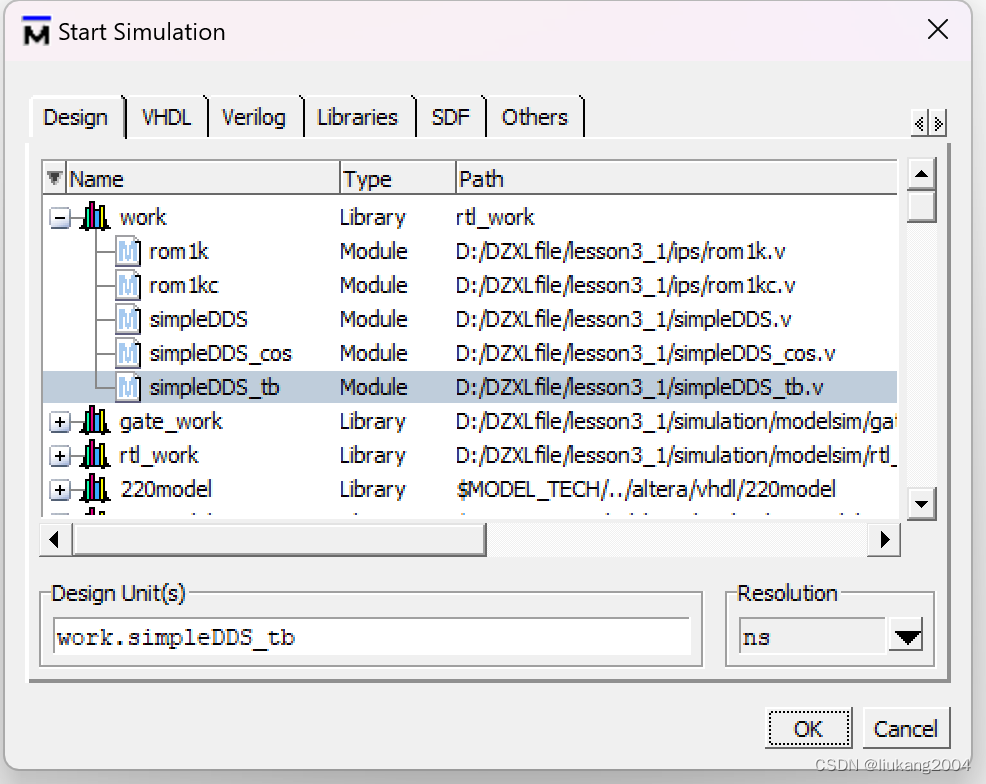Collapse the work library tree
The width and height of the screenshot is (986, 784).
coord(60,216)
